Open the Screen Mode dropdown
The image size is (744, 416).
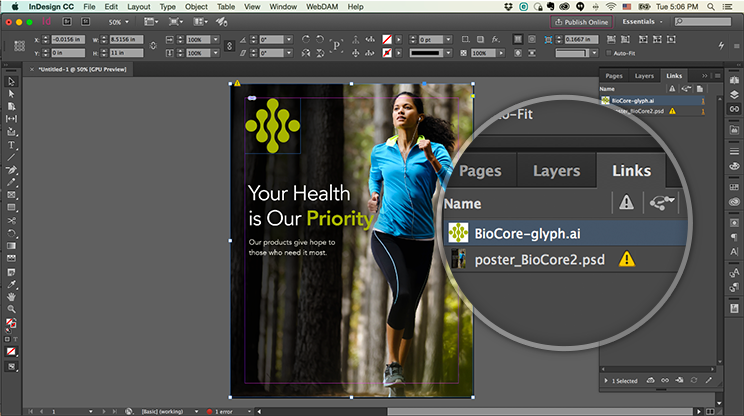pos(176,22)
